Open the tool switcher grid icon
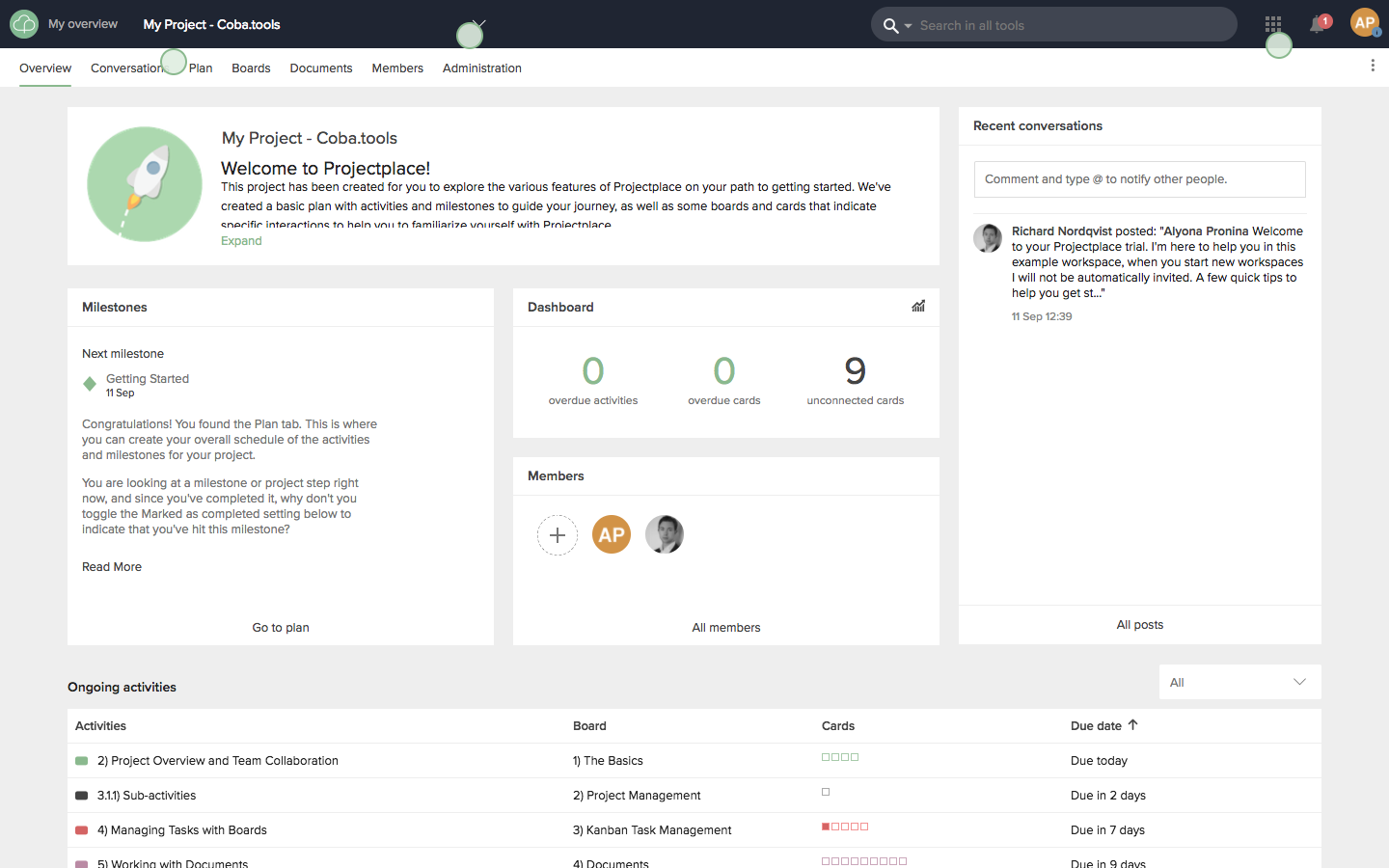Screen dimensions: 1389x868 1272,24
